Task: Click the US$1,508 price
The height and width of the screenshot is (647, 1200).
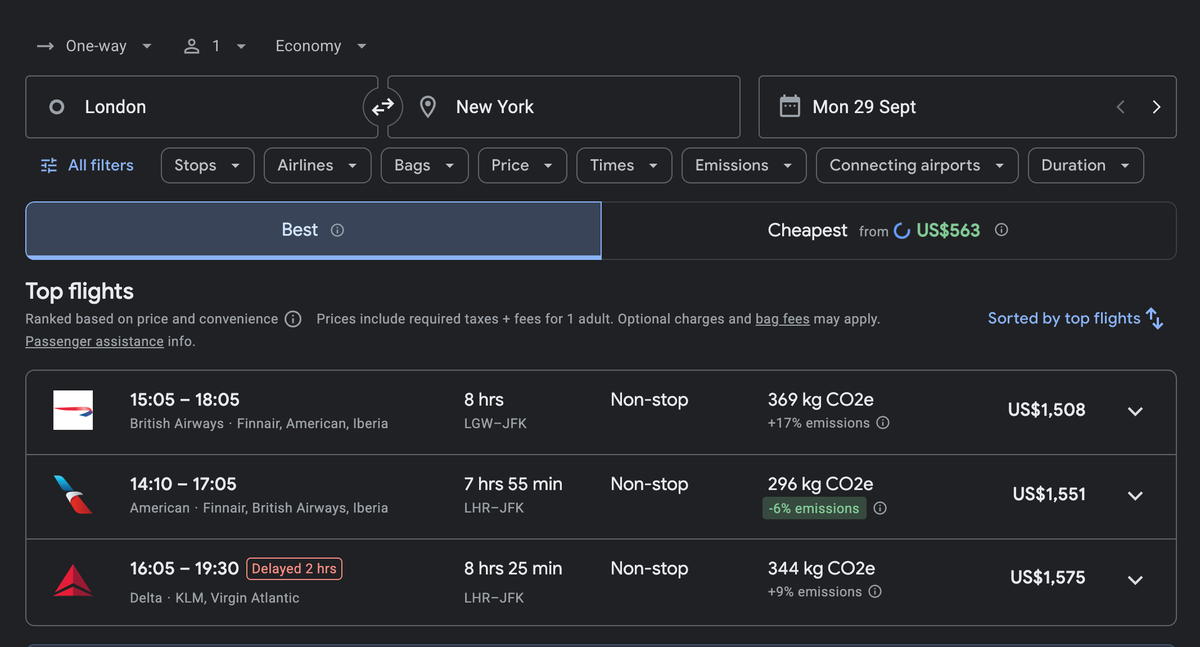Action: pyautogui.click(x=1046, y=410)
